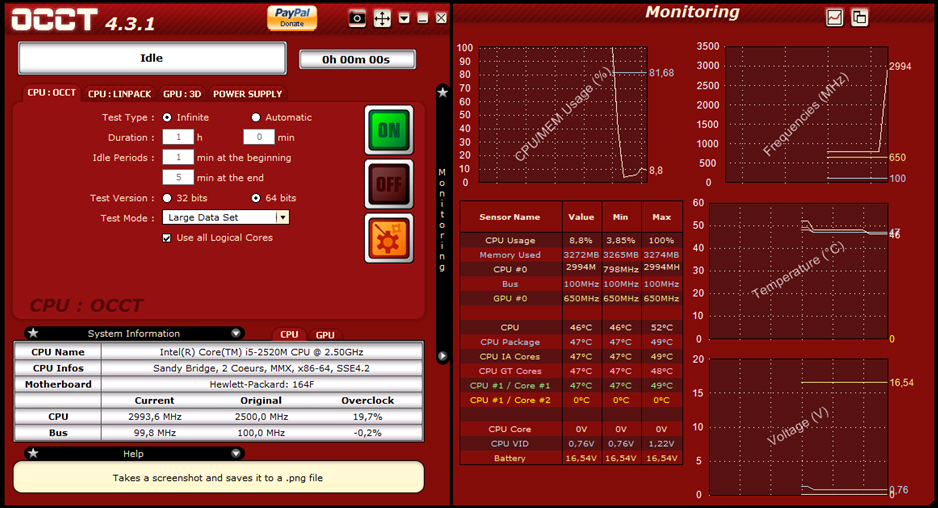The image size is (938, 508).
Task: Toggle Use all Logical Cores checkbox
Action: click(x=166, y=238)
